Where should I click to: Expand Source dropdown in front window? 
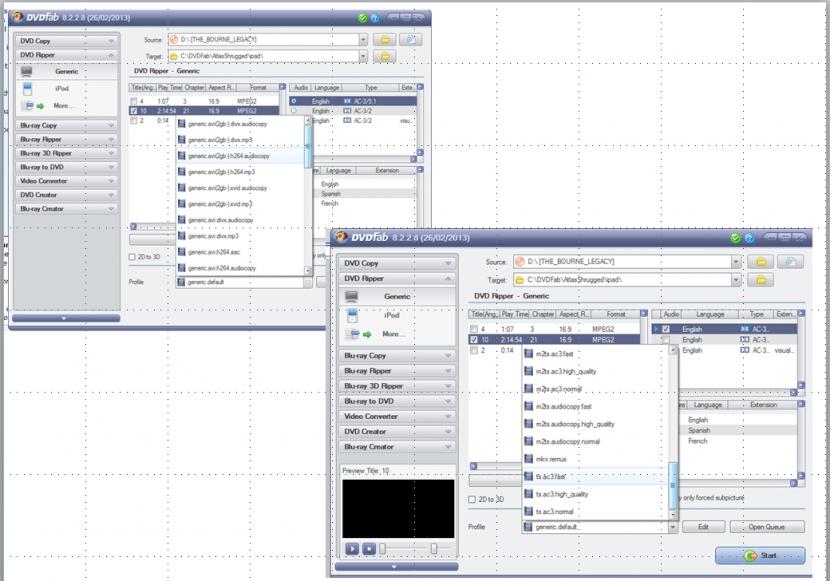(x=736, y=262)
